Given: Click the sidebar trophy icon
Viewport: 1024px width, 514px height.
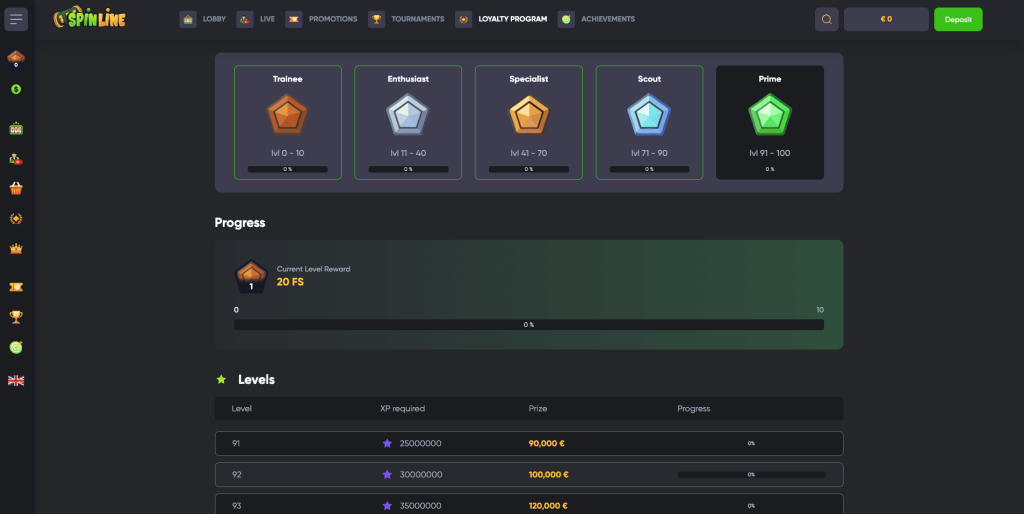Looking at the screenshot, I should 16,317.
